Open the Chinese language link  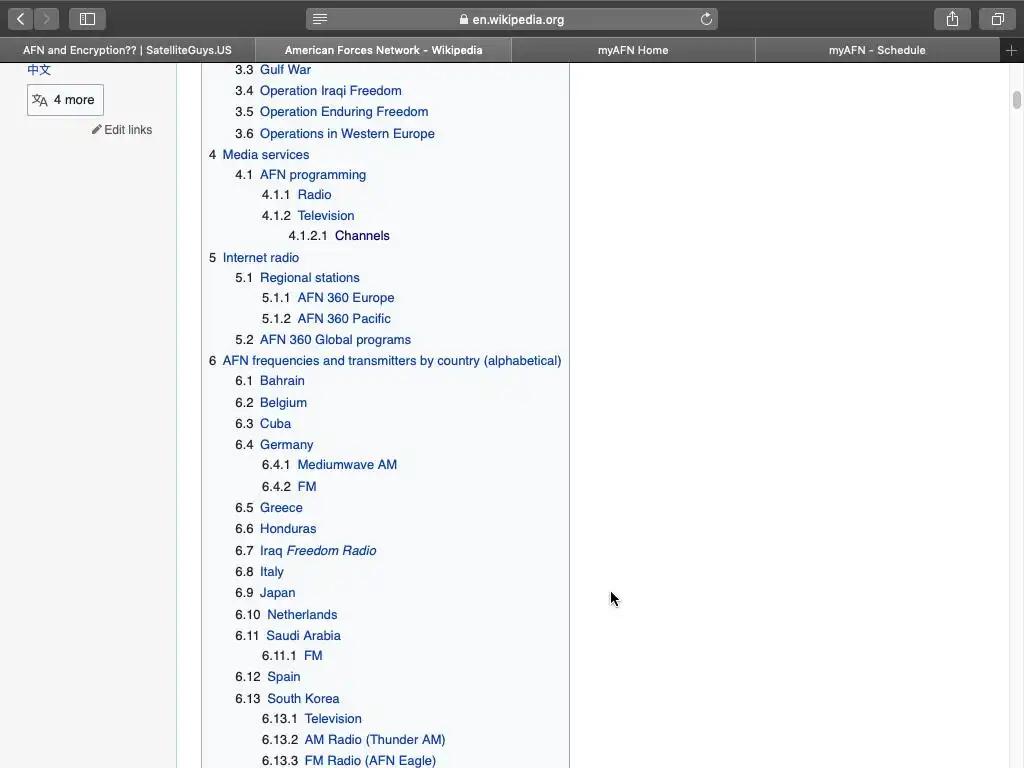click(x=39, y=70)
